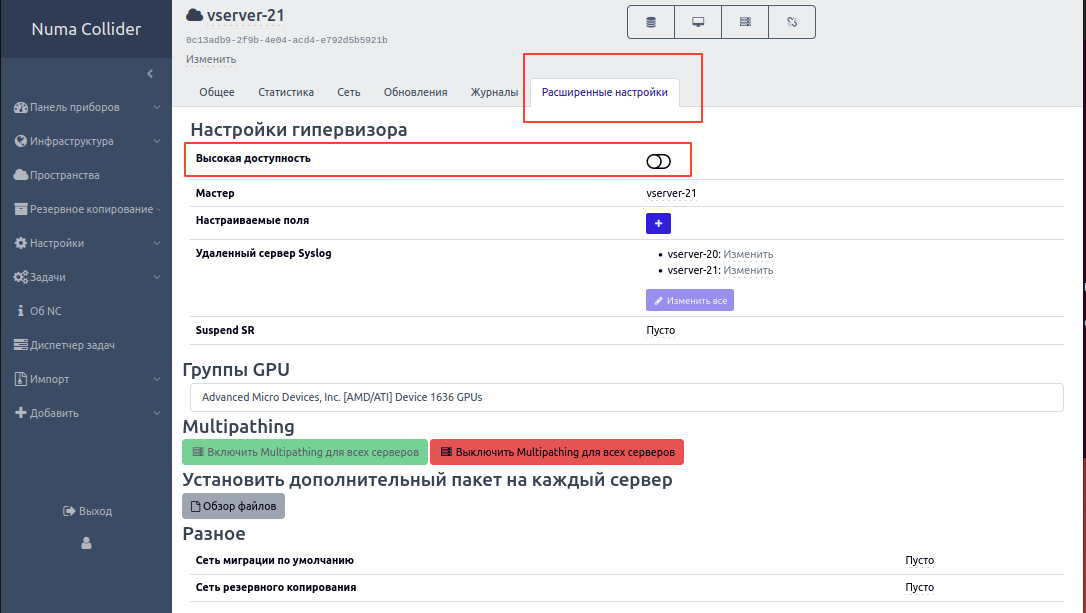This screenshot has height=613, width=1086.
Task: Click the servers list icon near the top right
Action: pyautogui.click(x=745, y=21)
